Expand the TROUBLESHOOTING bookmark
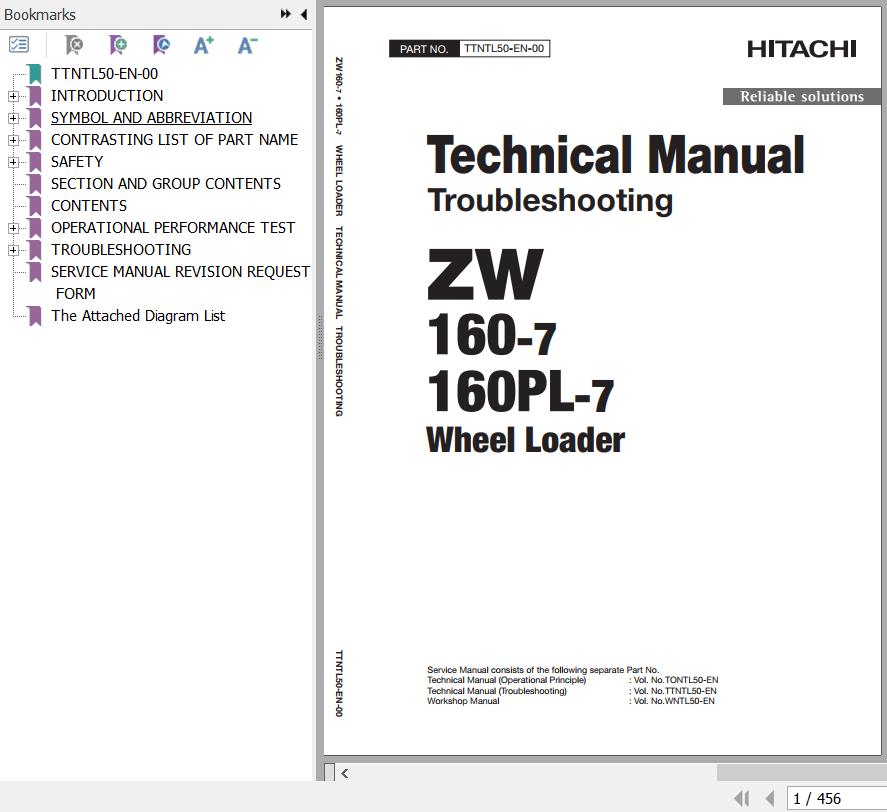The width and height of the screenshot is (887, 812). [14, 250]
